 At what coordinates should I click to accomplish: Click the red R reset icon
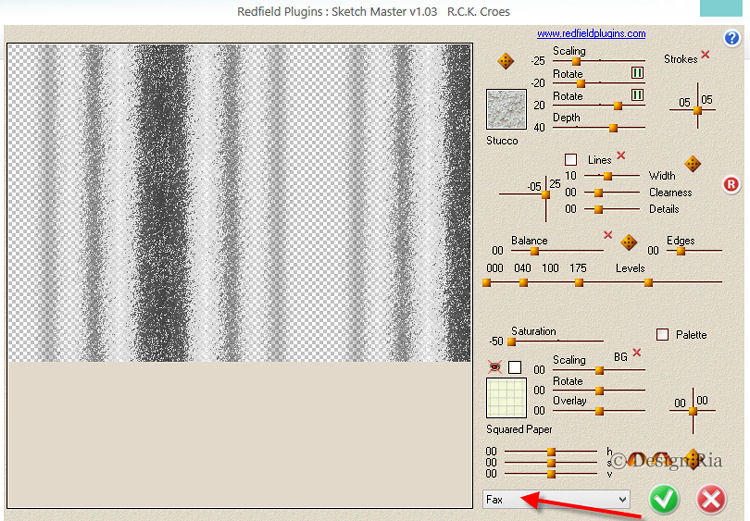click(x=731, y=184)
